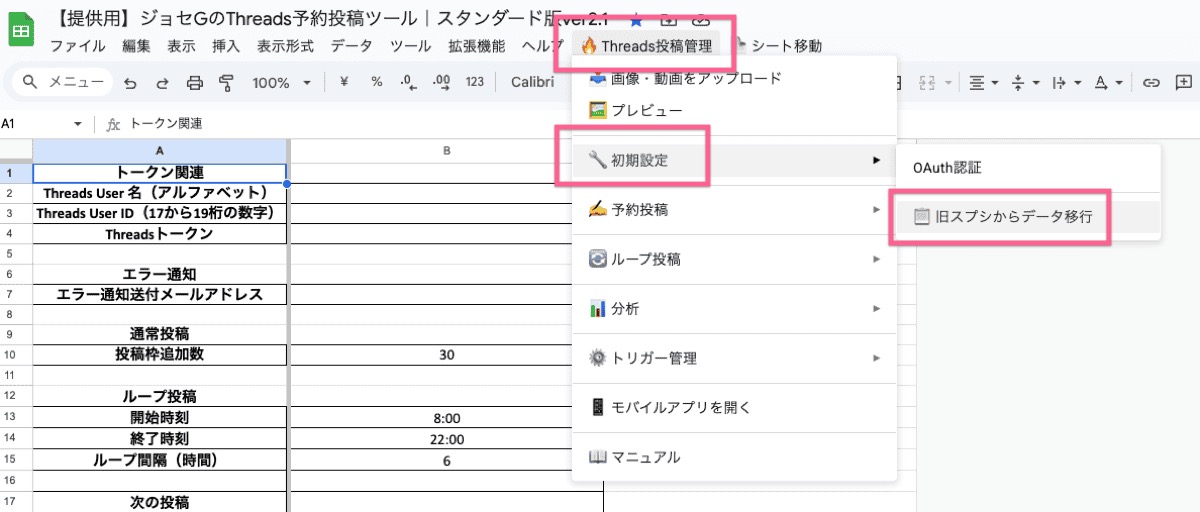Select the column A header
The height and width of the screenshot is (512, 1200).
pyautogui.click(x=160, y=150)
